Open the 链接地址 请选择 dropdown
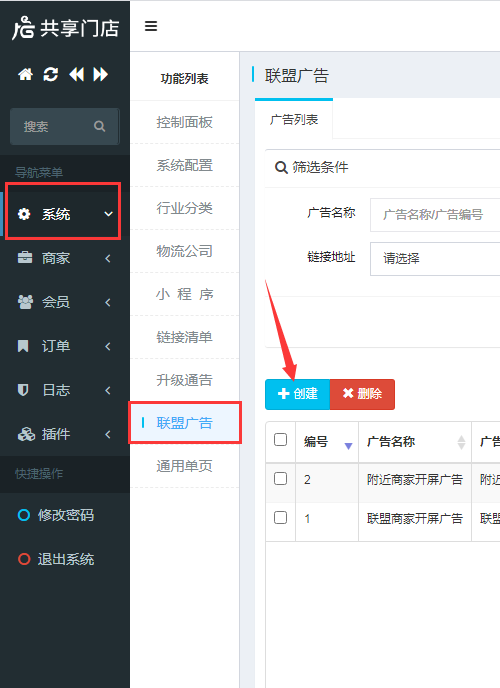500x688 pixels. point(435,258)
